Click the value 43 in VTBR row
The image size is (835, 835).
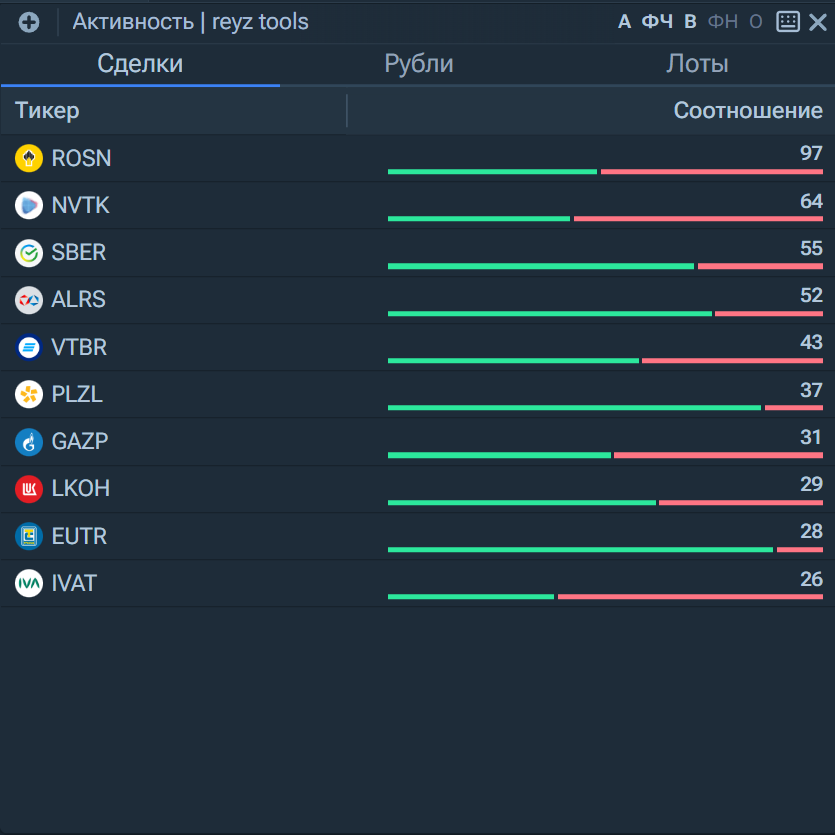tap(811, 342)
